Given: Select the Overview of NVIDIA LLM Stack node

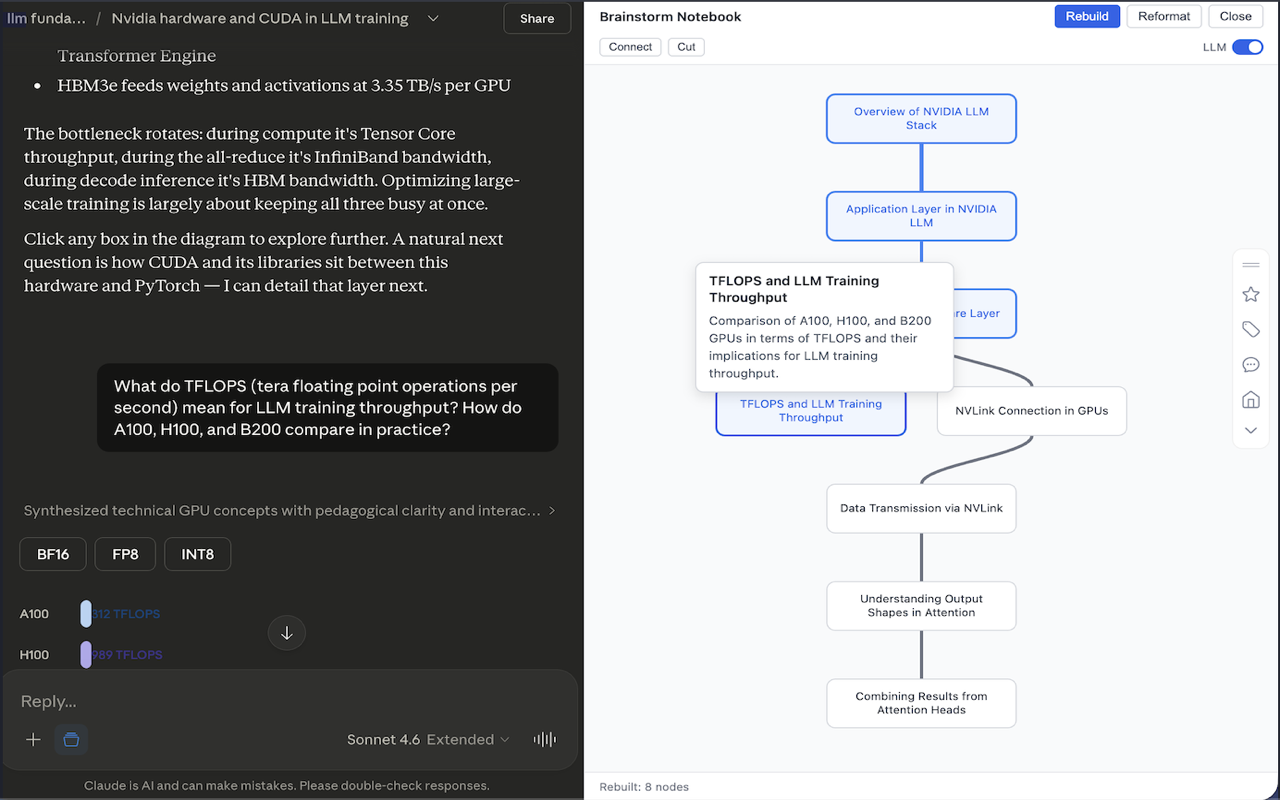Looking at the screenshot, I should pyautogui.click(x=921, y=119).
